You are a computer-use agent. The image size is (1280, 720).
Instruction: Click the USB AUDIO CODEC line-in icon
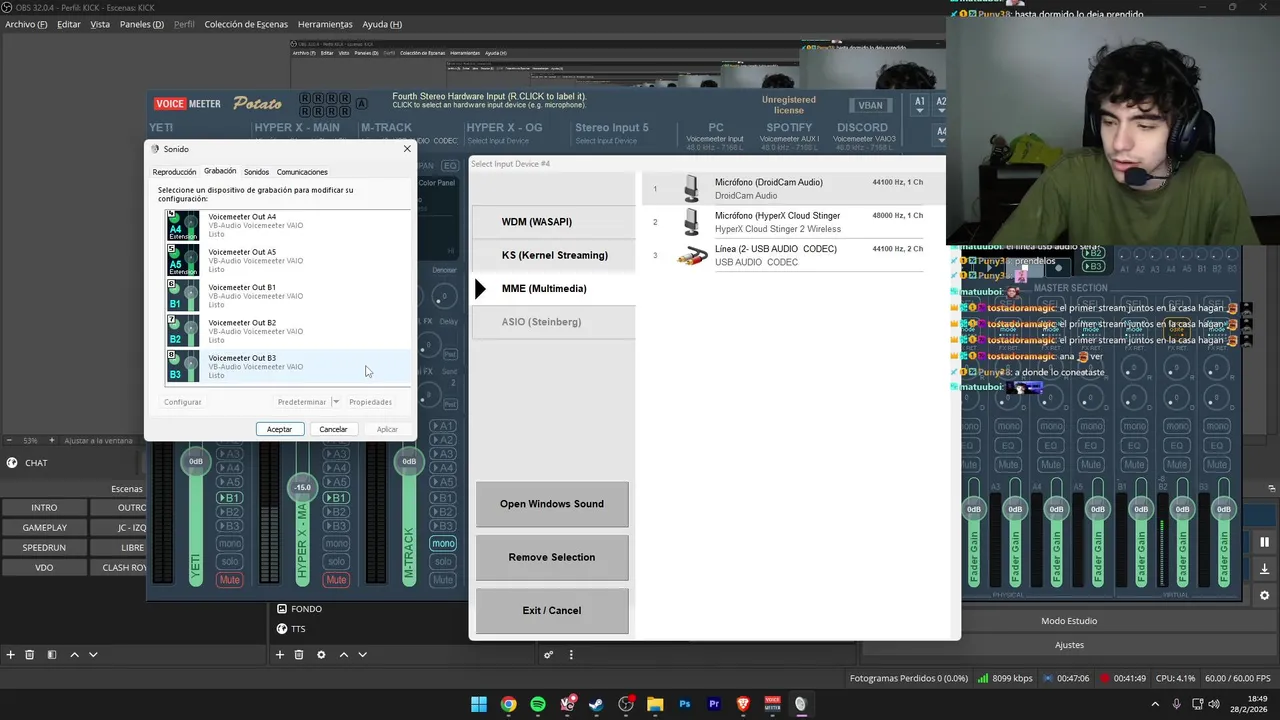point(691,256)
